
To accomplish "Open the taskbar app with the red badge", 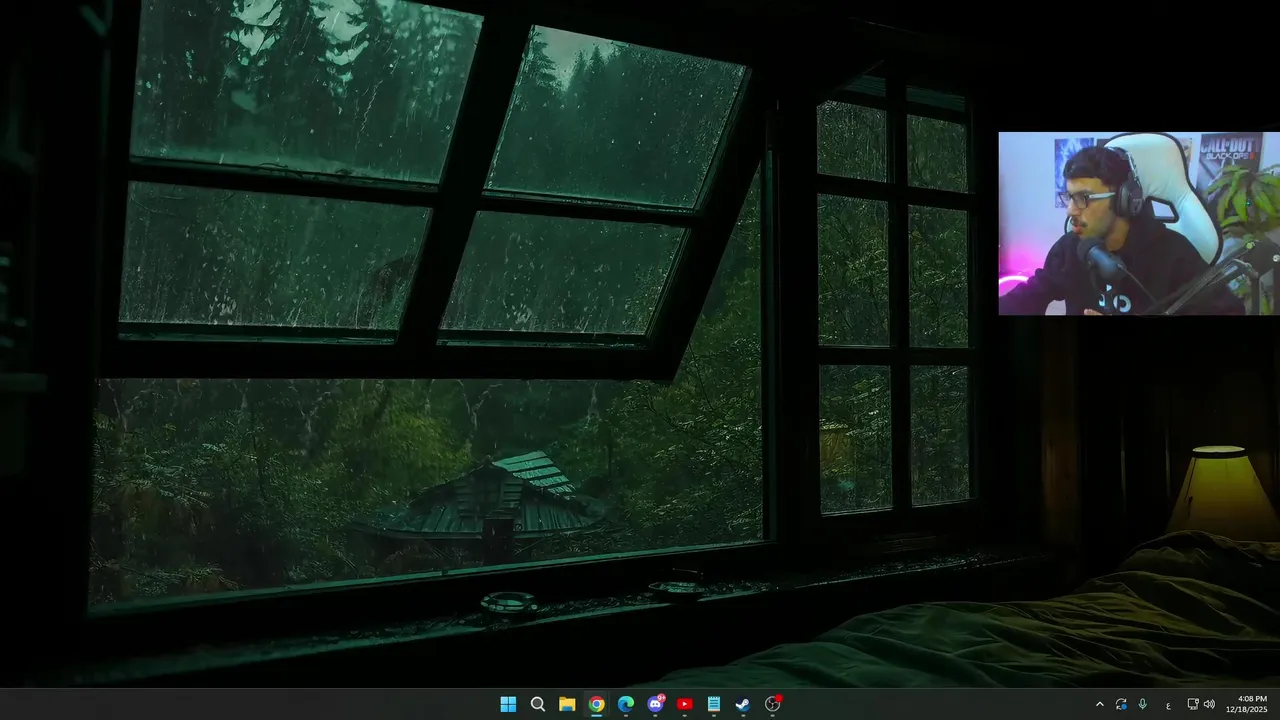I will click(x=773, y=704).
